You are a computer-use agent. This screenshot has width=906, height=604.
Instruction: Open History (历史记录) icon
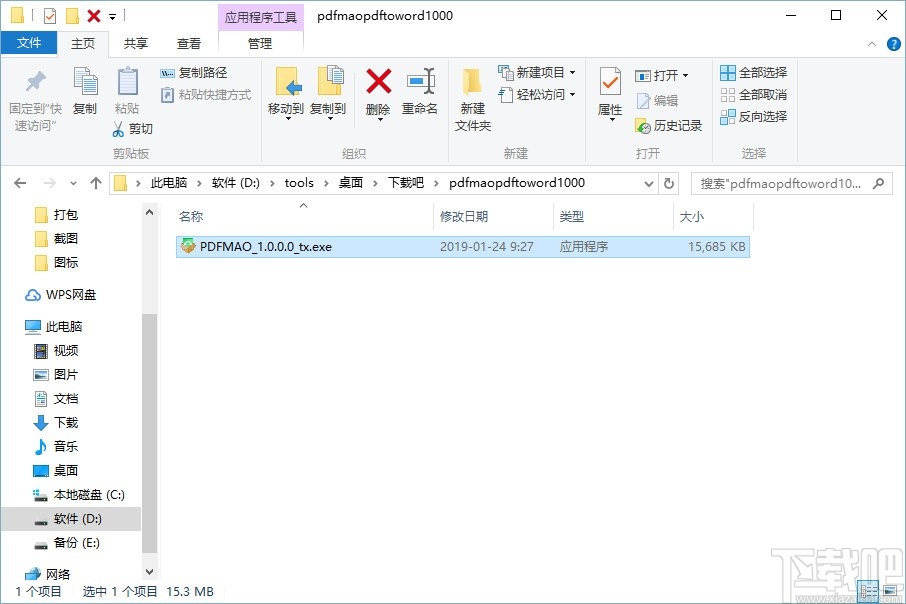point(643,125)
